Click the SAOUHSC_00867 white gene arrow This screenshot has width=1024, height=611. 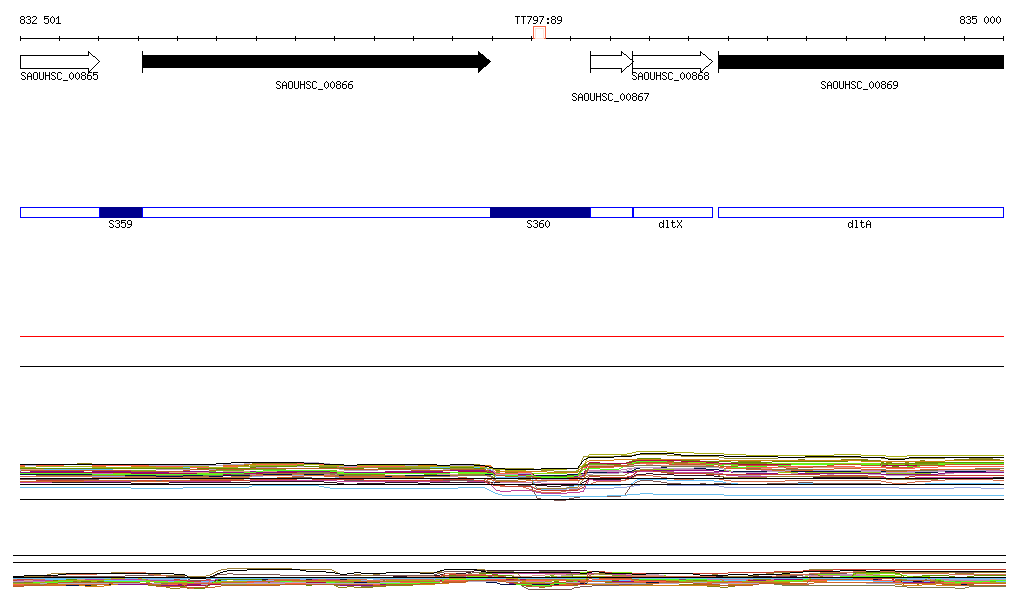point(610,62)
